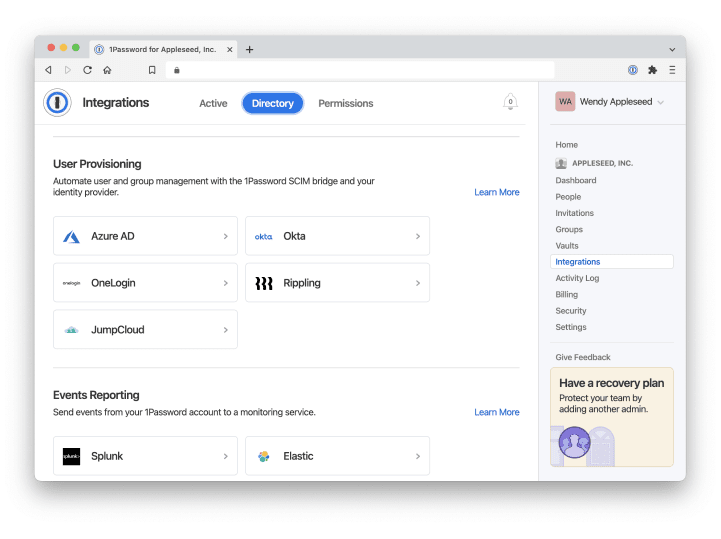Click the APPLESEED, INC. account label

tap(602, 163)
